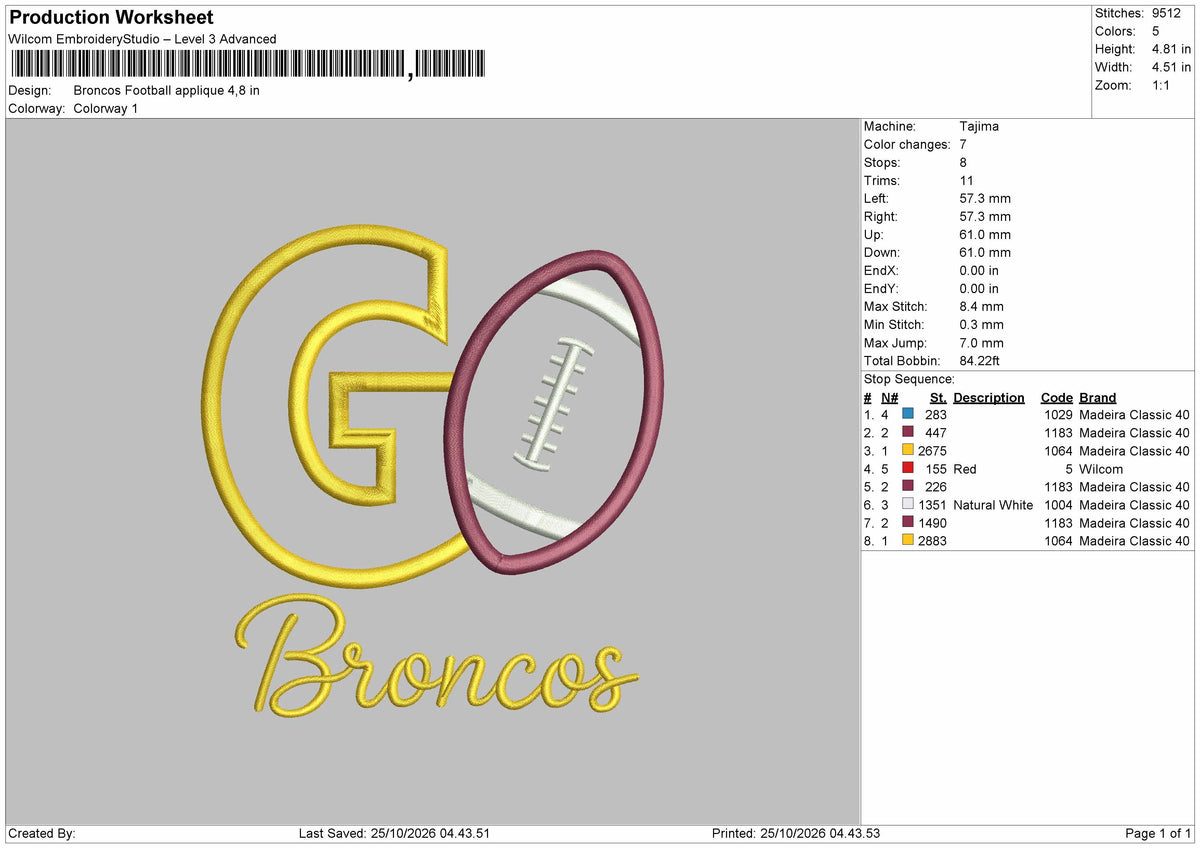This screenshot has width=1200, height=848.
Task: Pick the red swatch labeled Red
Action: [x=908, y=469]
